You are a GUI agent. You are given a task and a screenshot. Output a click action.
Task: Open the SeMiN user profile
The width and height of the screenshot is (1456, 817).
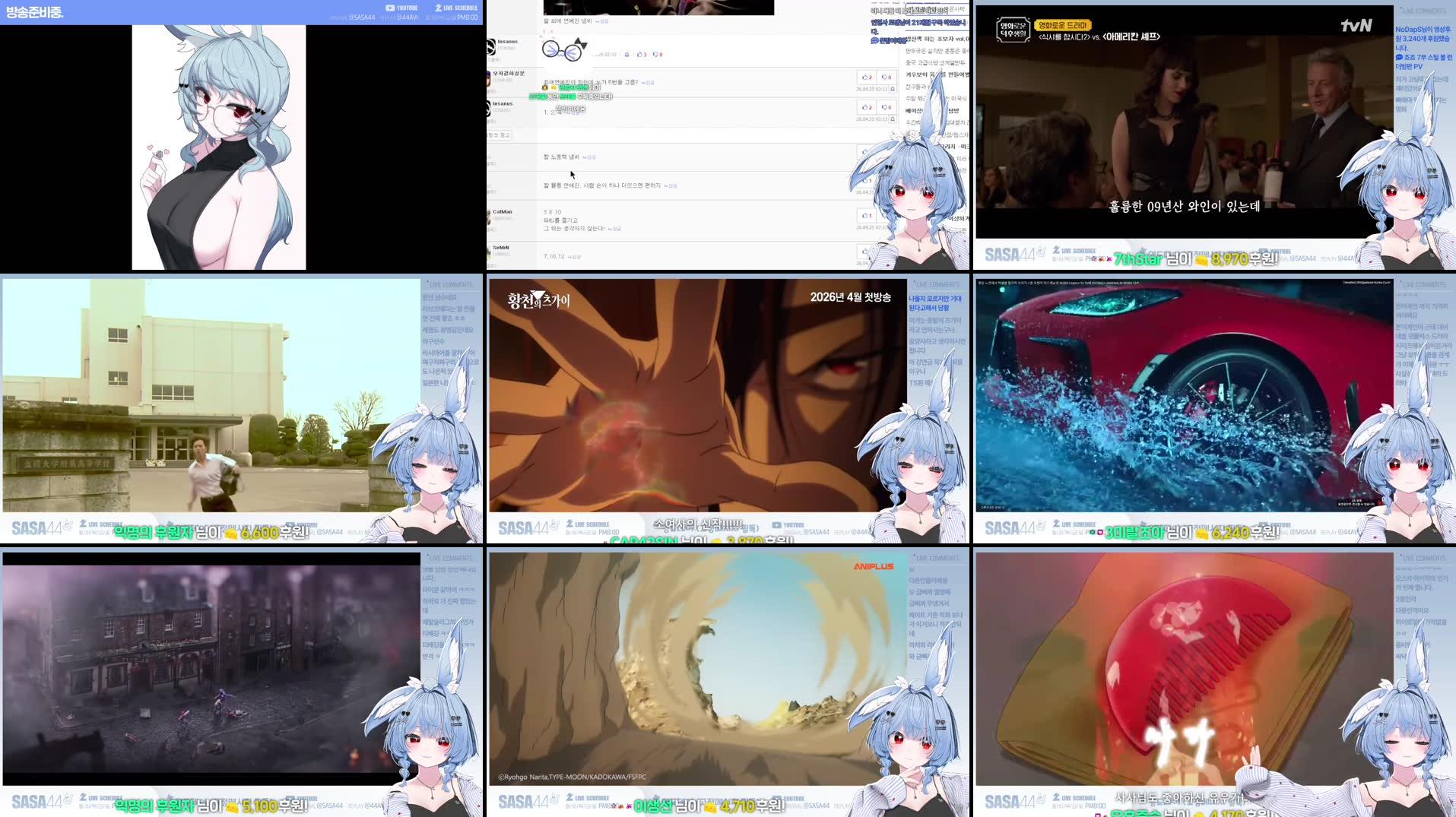tap(500, 248)
